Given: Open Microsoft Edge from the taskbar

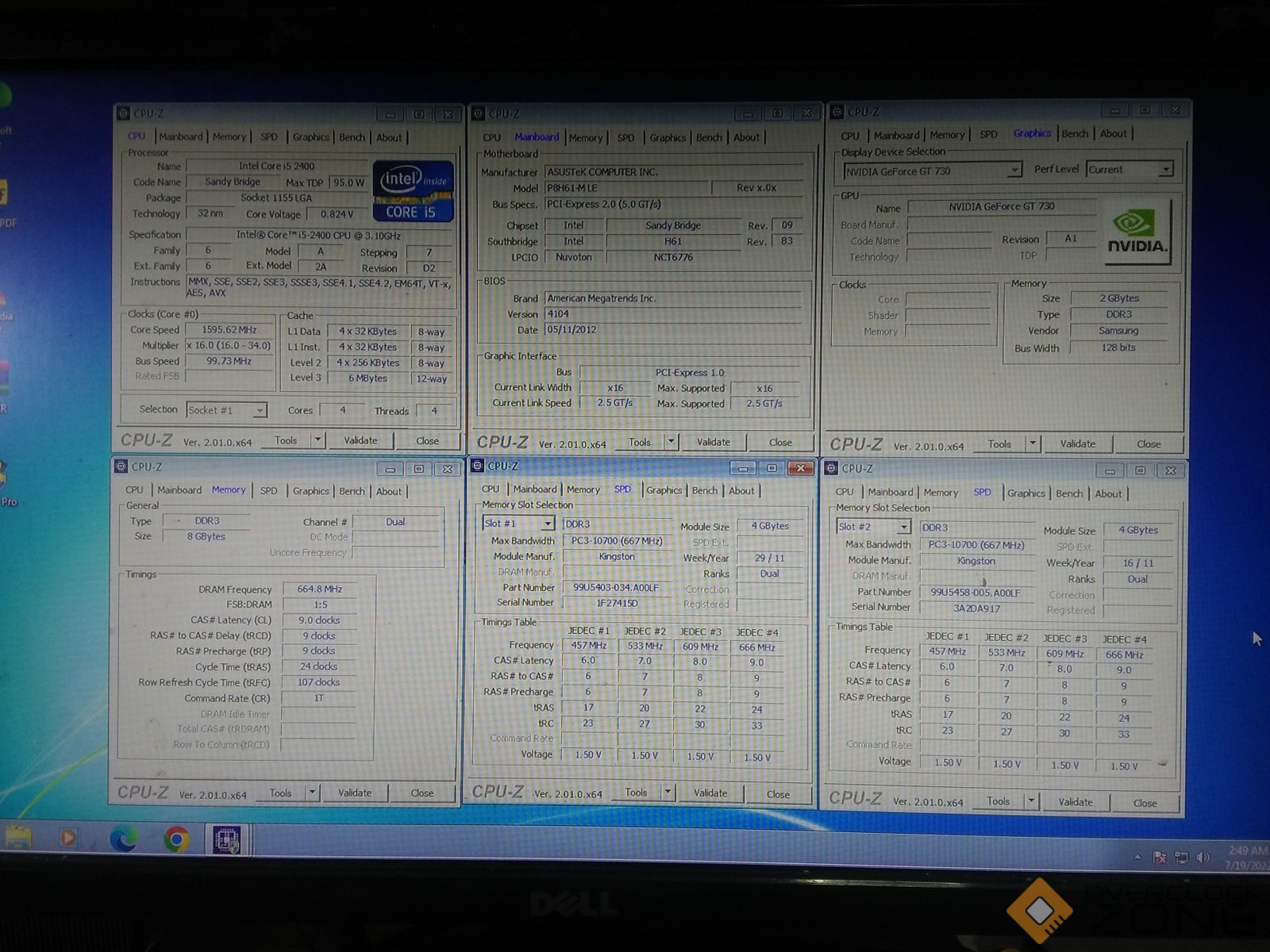Looking at the screenshot, I should coord(123,838).
